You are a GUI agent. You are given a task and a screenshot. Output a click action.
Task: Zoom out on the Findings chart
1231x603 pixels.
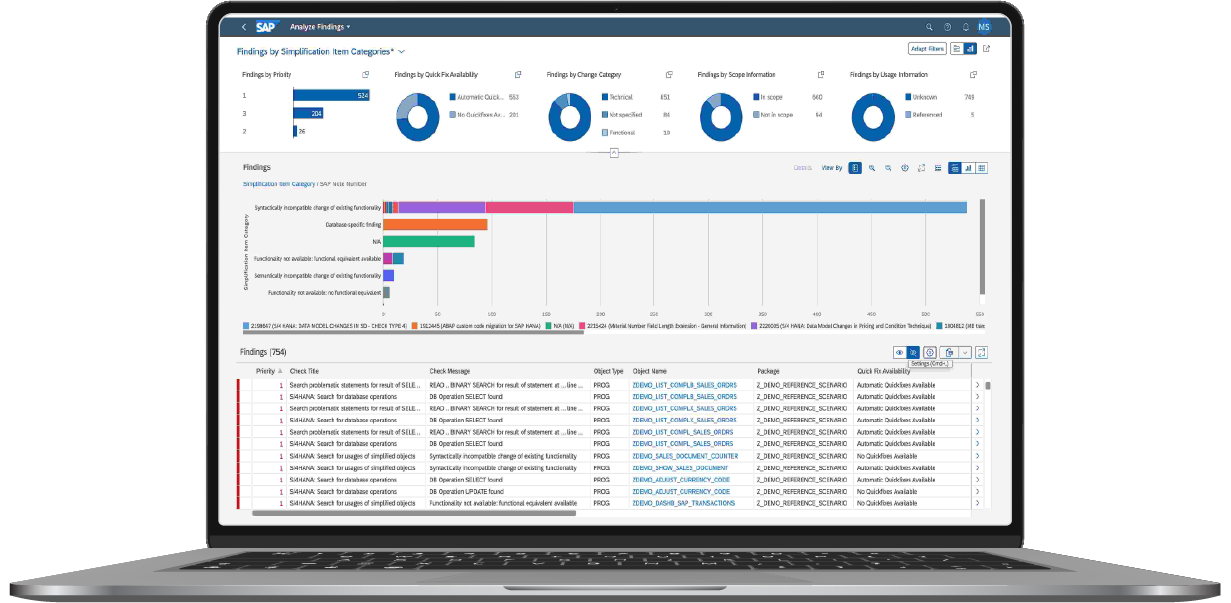click(x=888, y=168)
